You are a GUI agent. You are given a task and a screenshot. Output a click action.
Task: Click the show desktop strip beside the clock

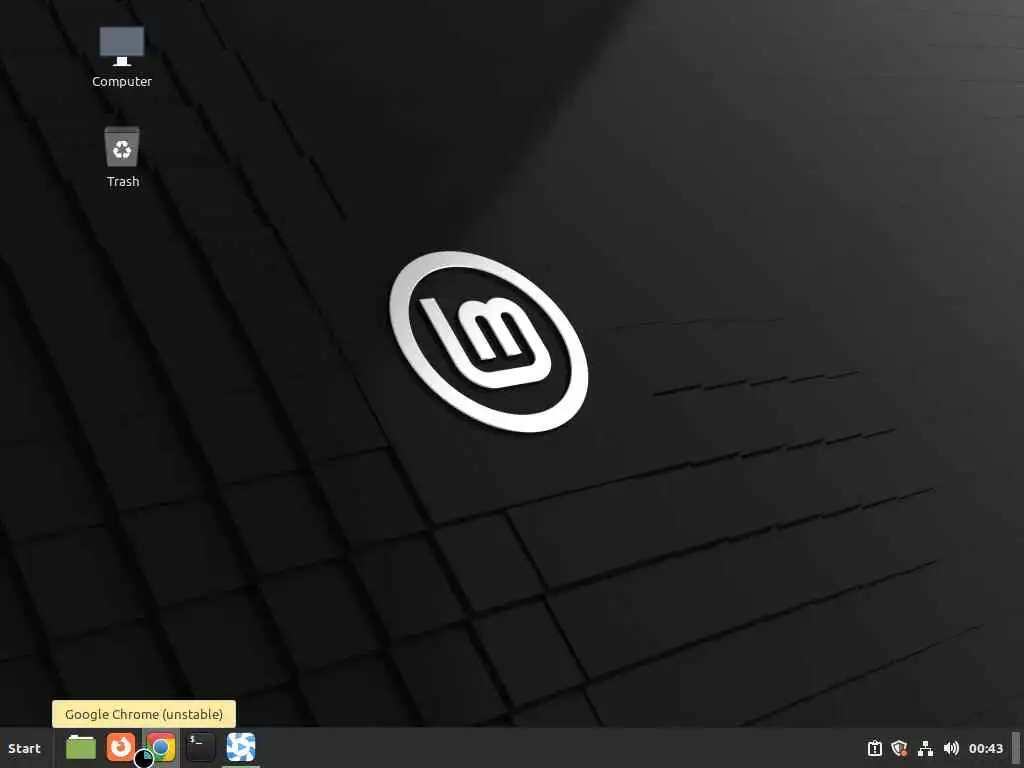(1016, 748)
